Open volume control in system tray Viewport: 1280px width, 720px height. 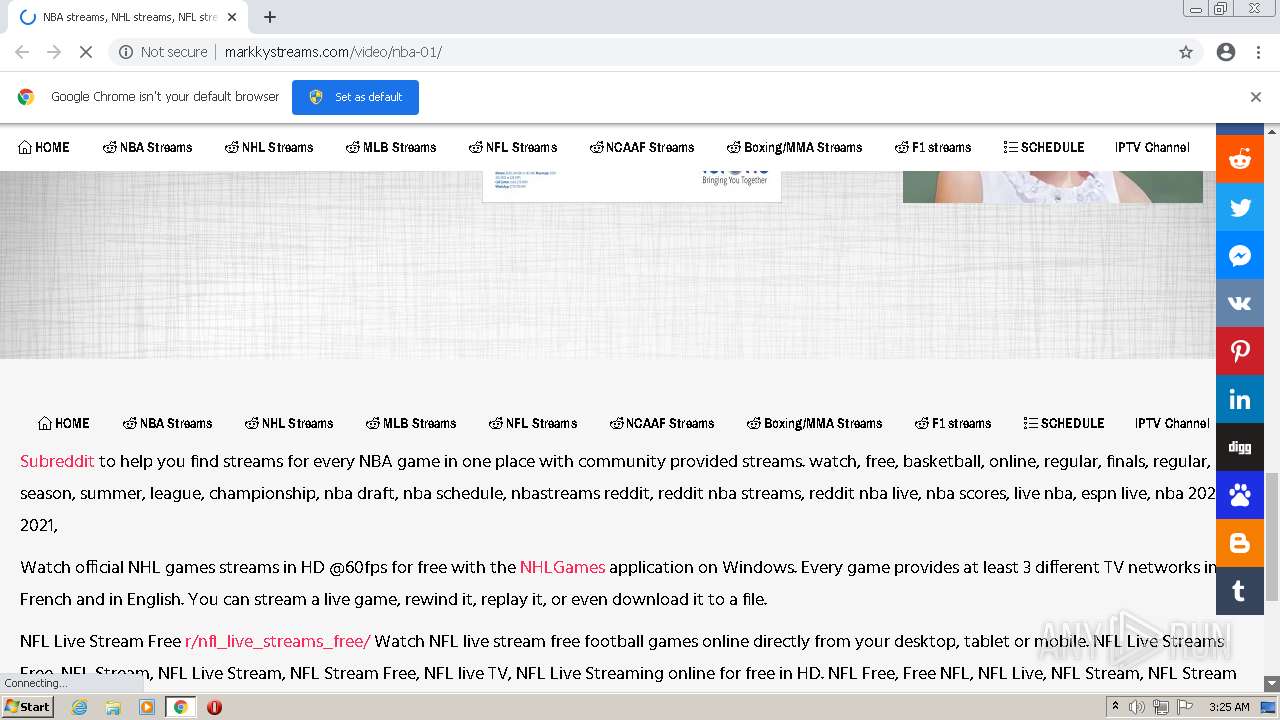click(x=1137, y=707)
